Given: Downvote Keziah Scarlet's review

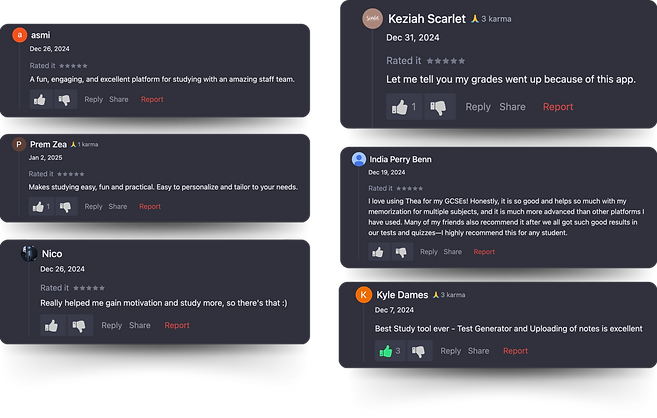Looking at the screenshot, I should (438, 107).
